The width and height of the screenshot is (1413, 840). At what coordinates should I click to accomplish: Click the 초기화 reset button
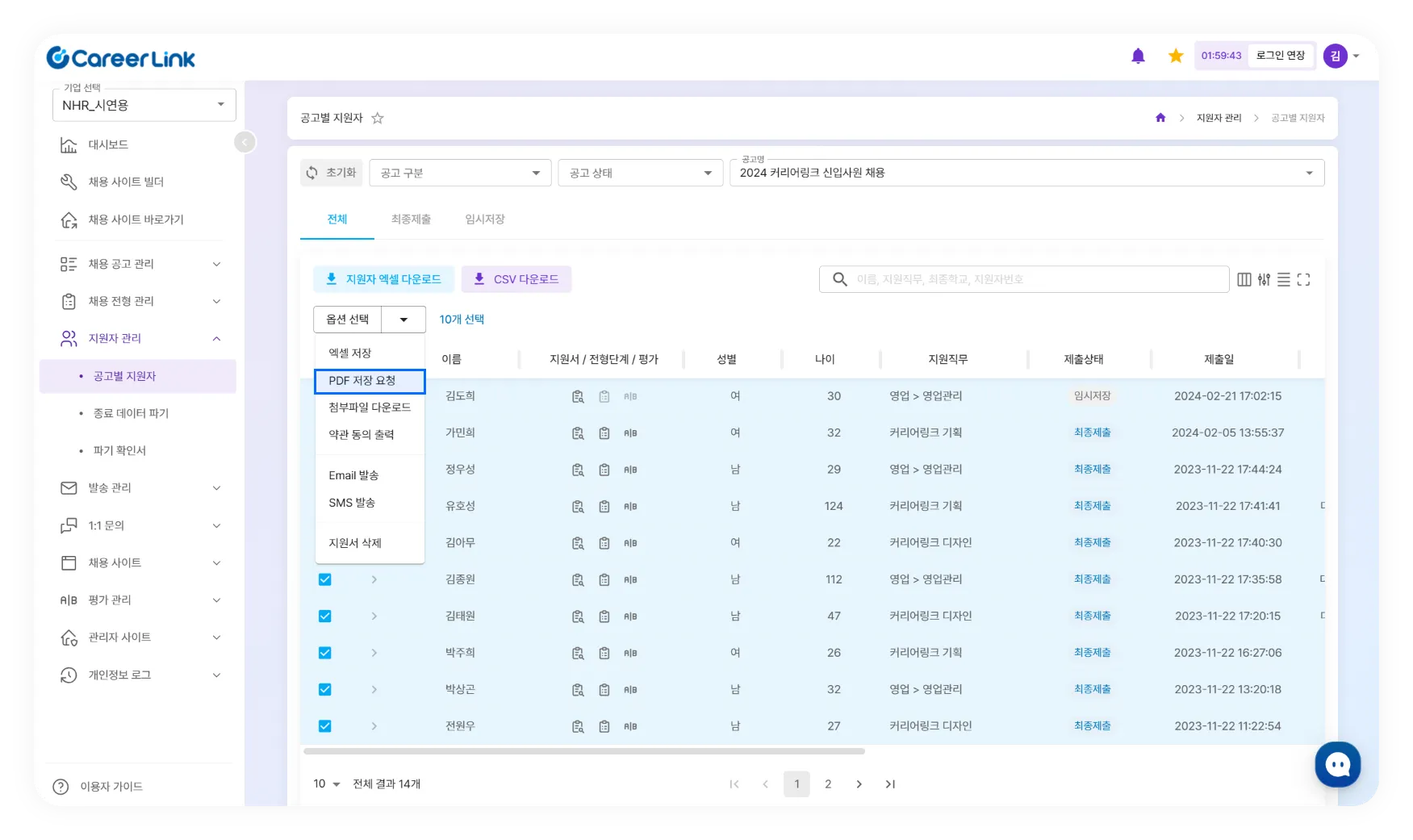[331, 173]
